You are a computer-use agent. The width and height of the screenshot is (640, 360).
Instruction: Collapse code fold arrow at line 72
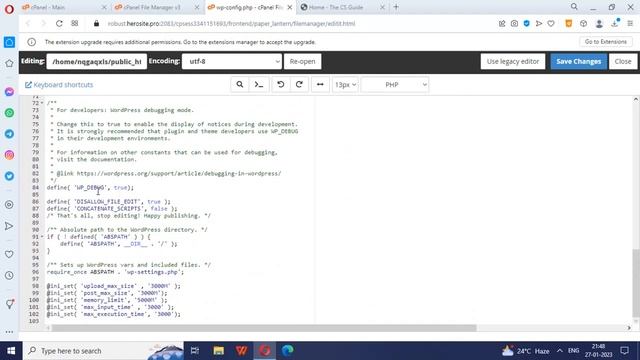pyautogui.click(x=42, y=103)
